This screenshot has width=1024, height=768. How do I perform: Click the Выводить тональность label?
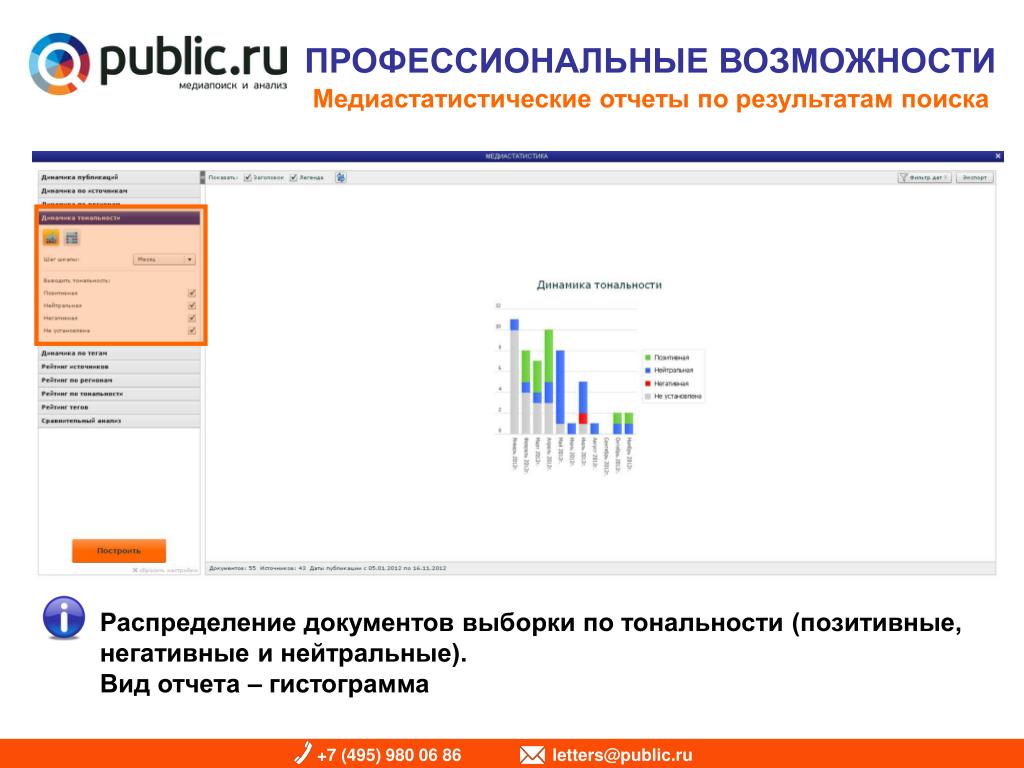(x=77, y=280)
